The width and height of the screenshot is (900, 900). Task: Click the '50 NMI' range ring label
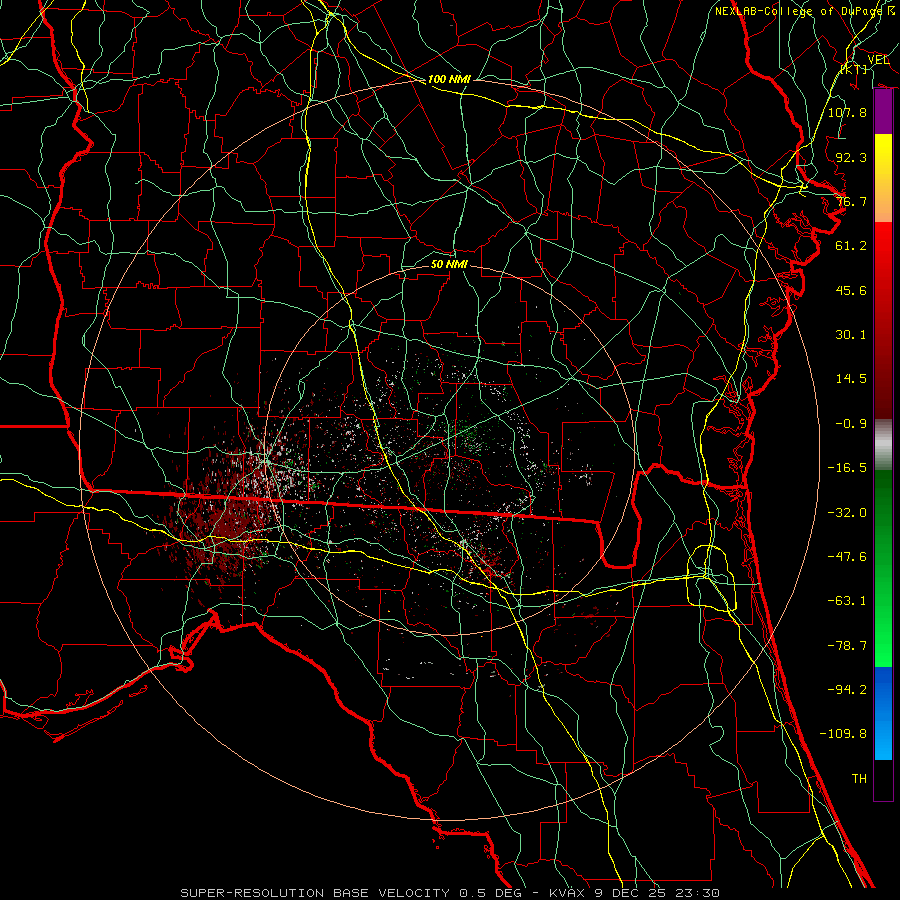(449, 264)
